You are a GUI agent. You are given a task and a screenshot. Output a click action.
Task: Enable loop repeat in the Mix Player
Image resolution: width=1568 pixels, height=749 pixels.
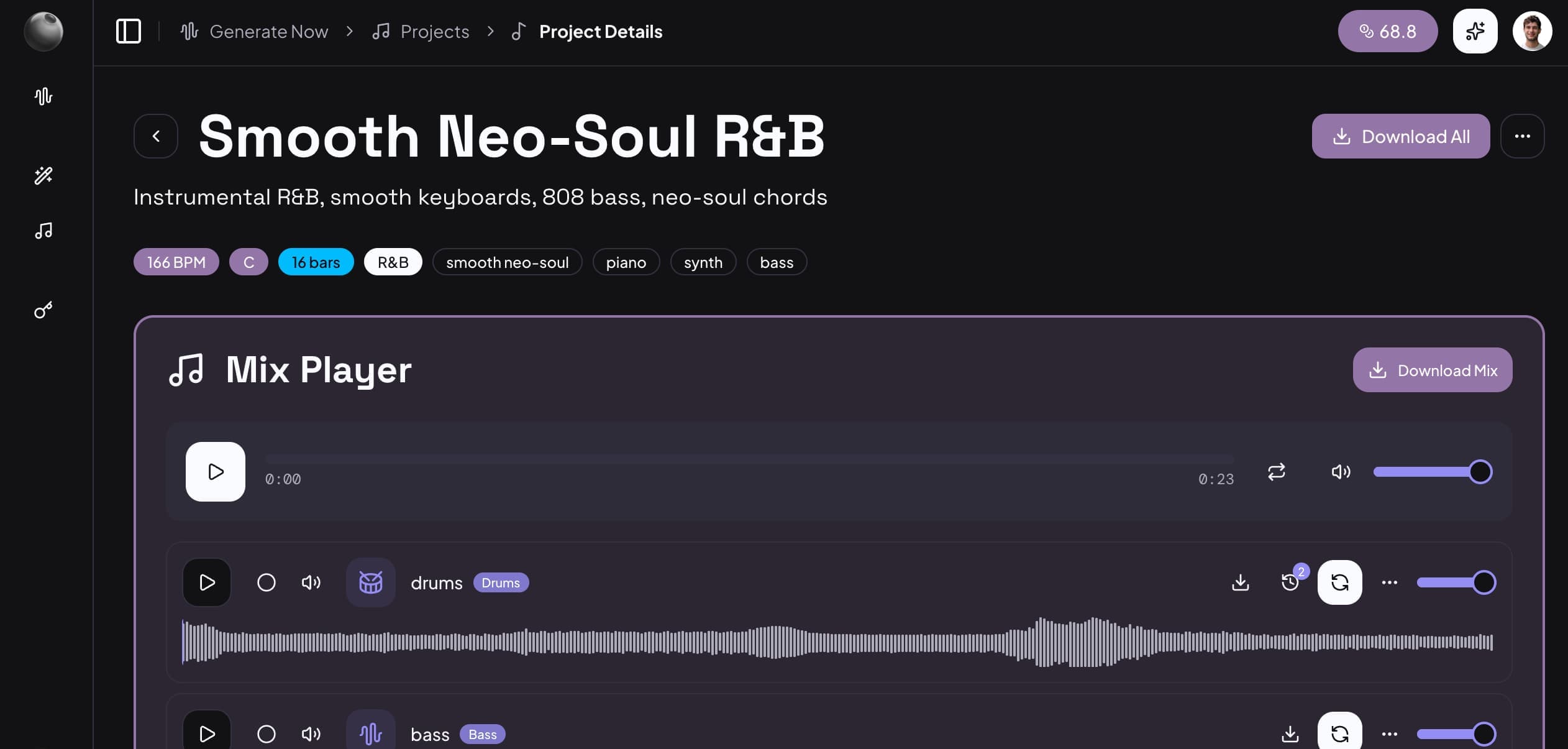click(x=1277, y=472)
